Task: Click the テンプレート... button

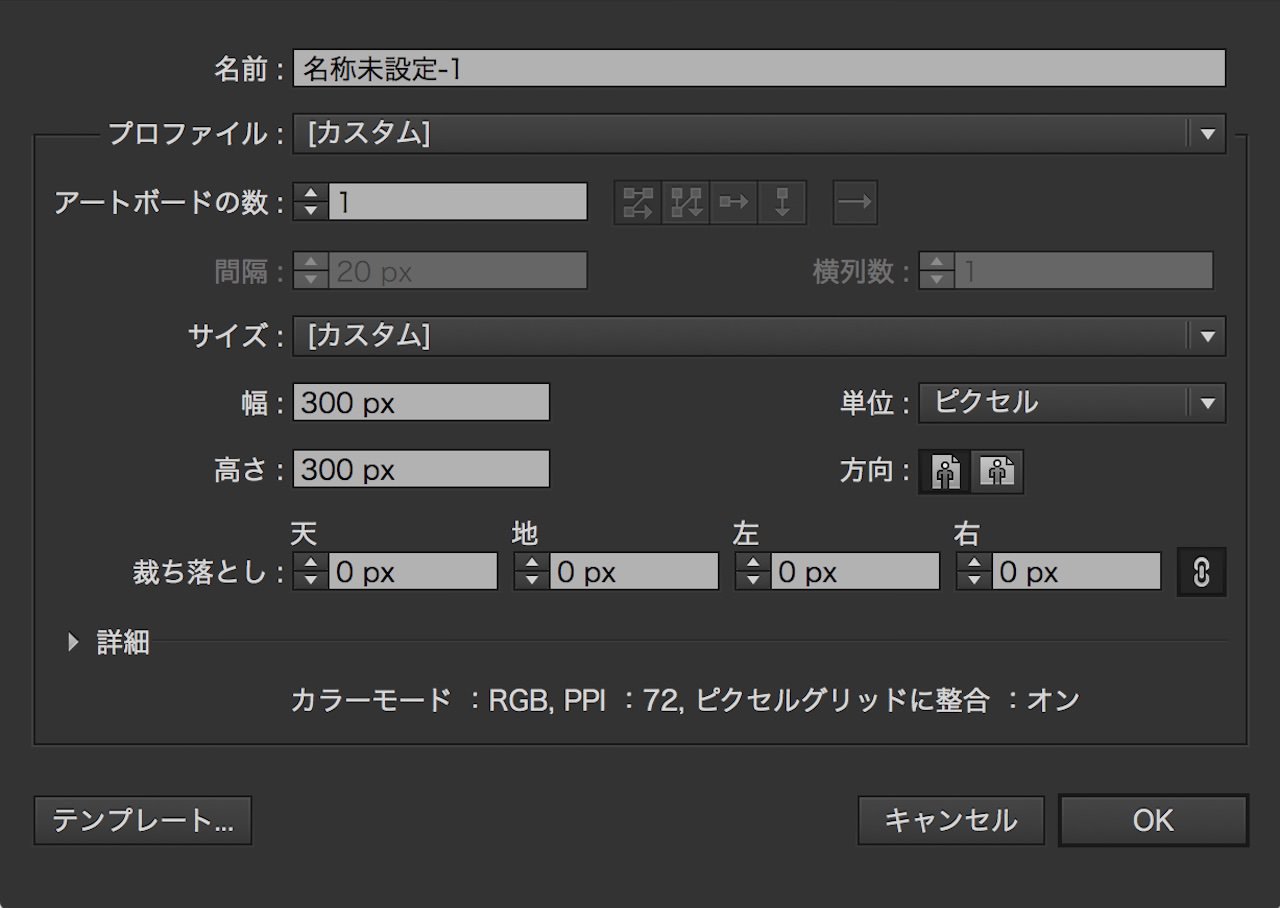Action: (x=142, y=821)
